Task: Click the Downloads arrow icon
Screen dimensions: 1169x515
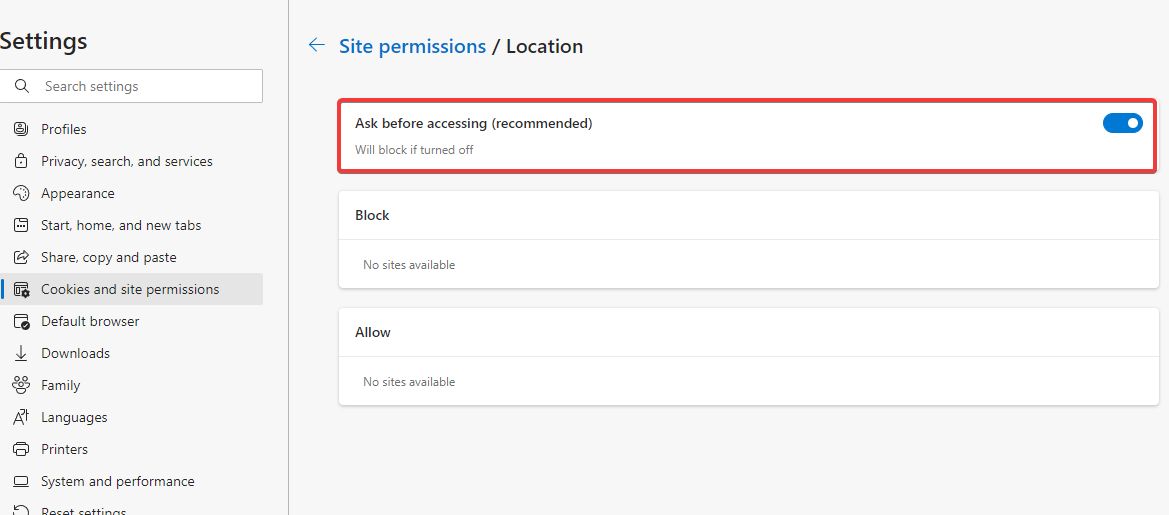Action: point(22,353)
